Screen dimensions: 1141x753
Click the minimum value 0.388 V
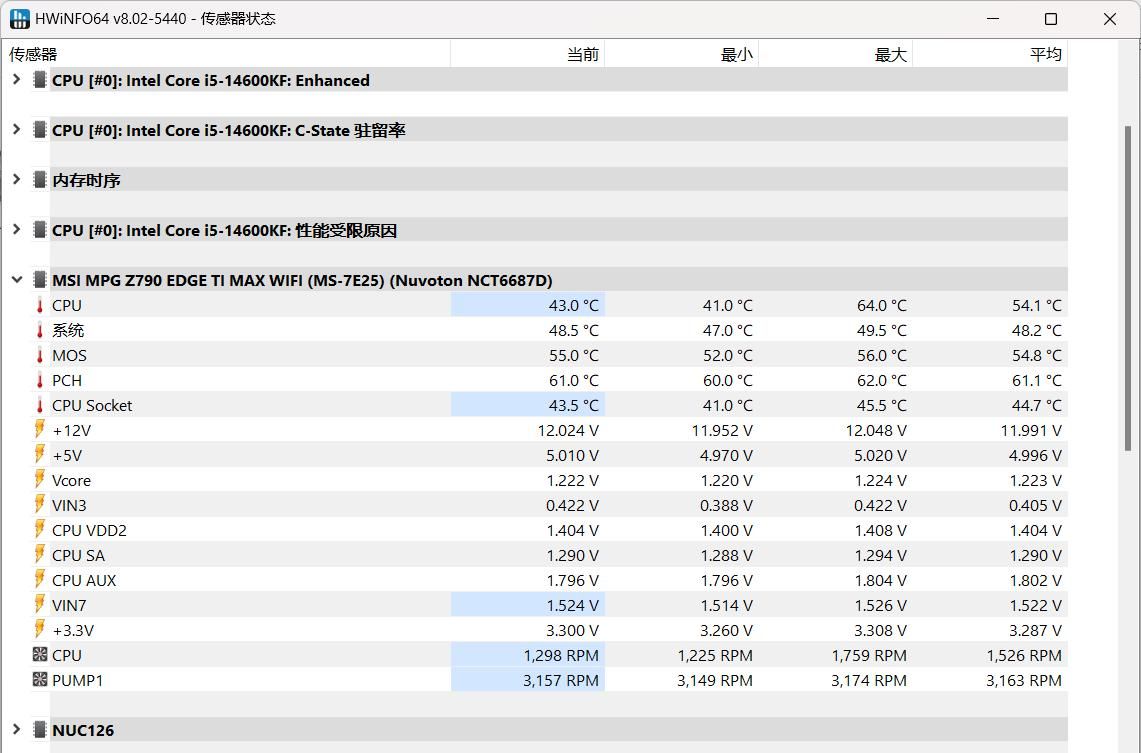click(x=726, y=506)
